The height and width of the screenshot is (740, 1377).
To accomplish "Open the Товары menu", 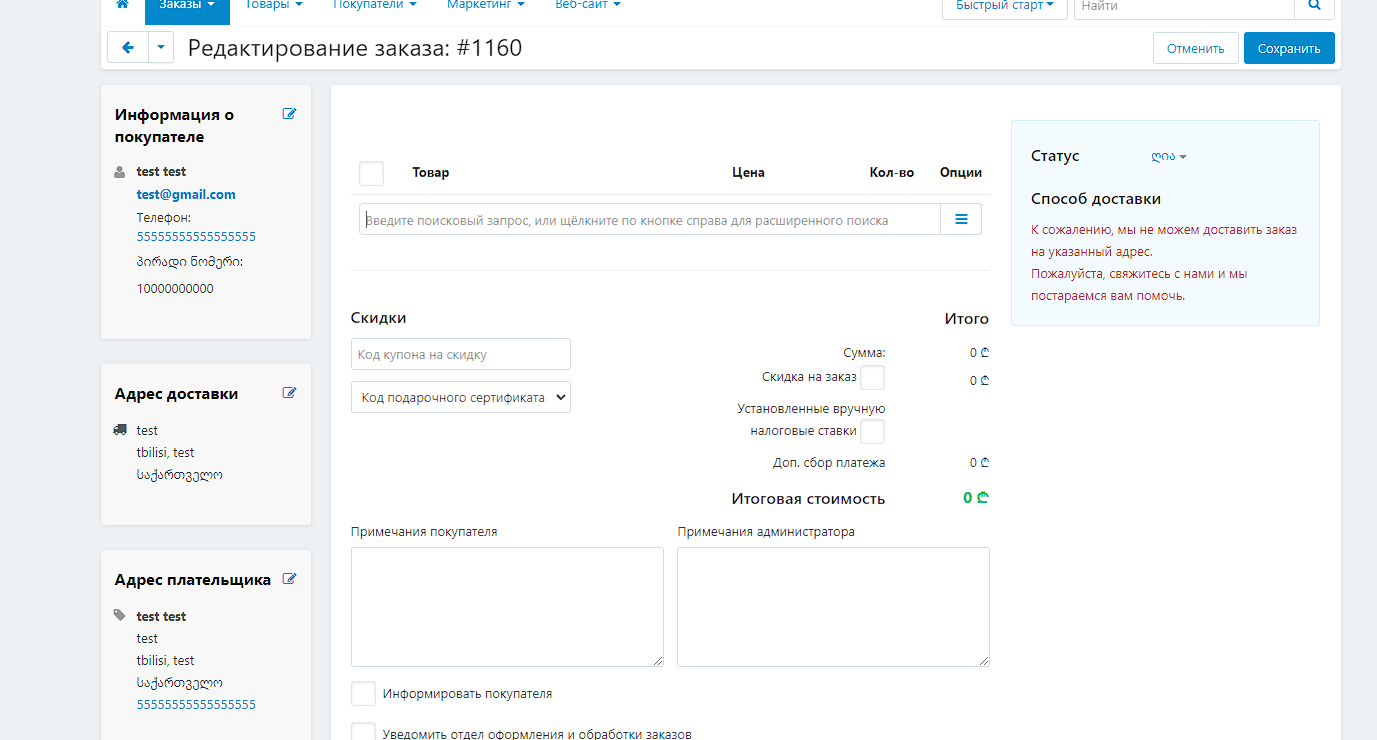I will point(274,5).
